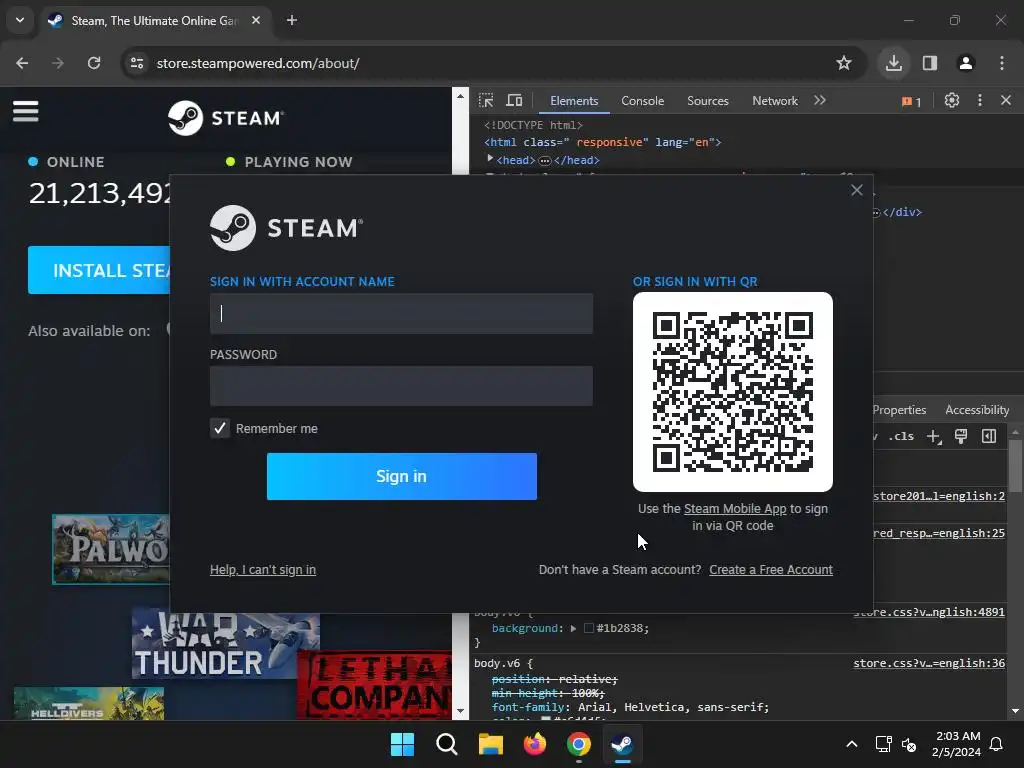Switch to DevTools Console tab

(x=643, y=101)
